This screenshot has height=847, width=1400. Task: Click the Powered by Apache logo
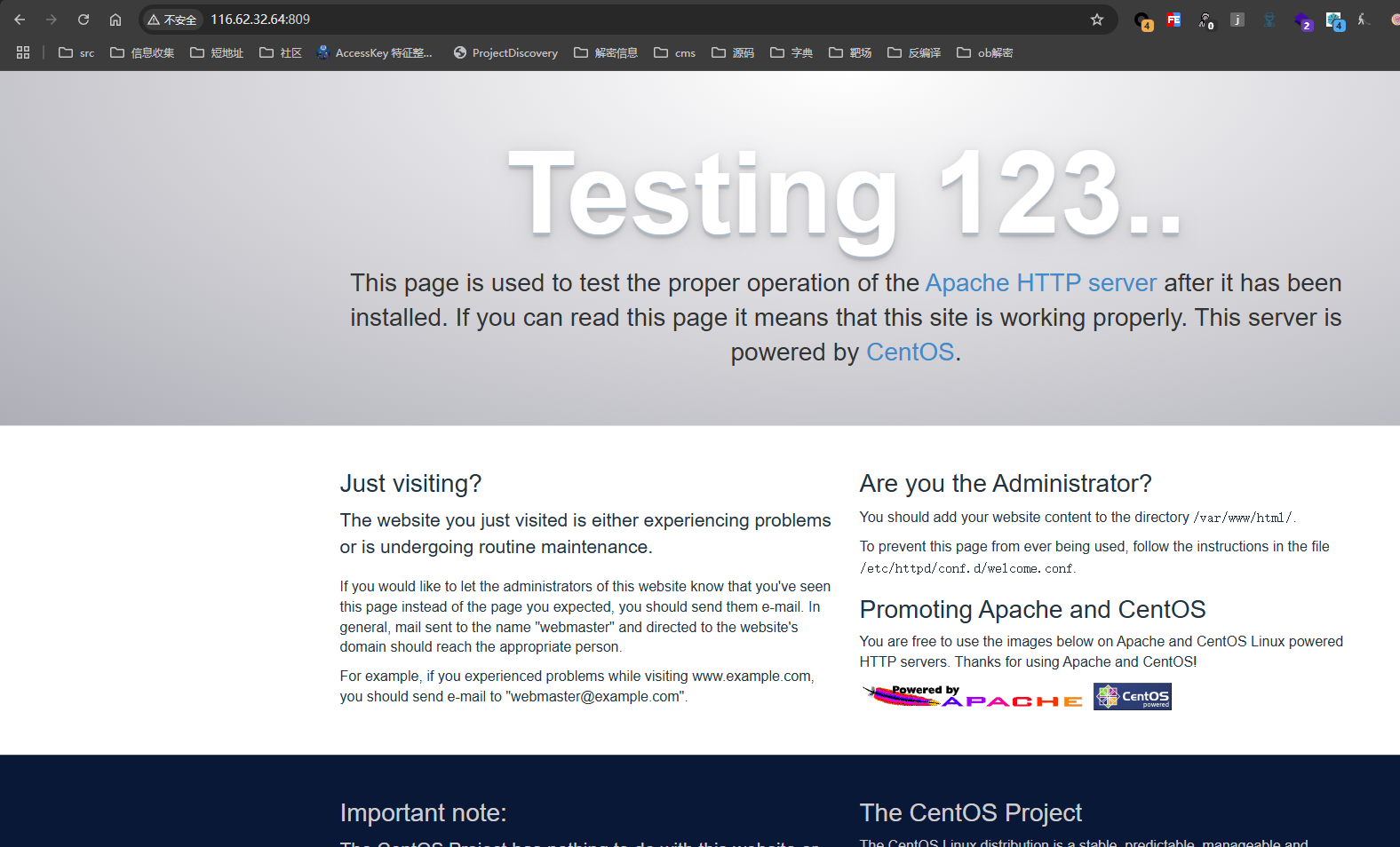(972, 696)
